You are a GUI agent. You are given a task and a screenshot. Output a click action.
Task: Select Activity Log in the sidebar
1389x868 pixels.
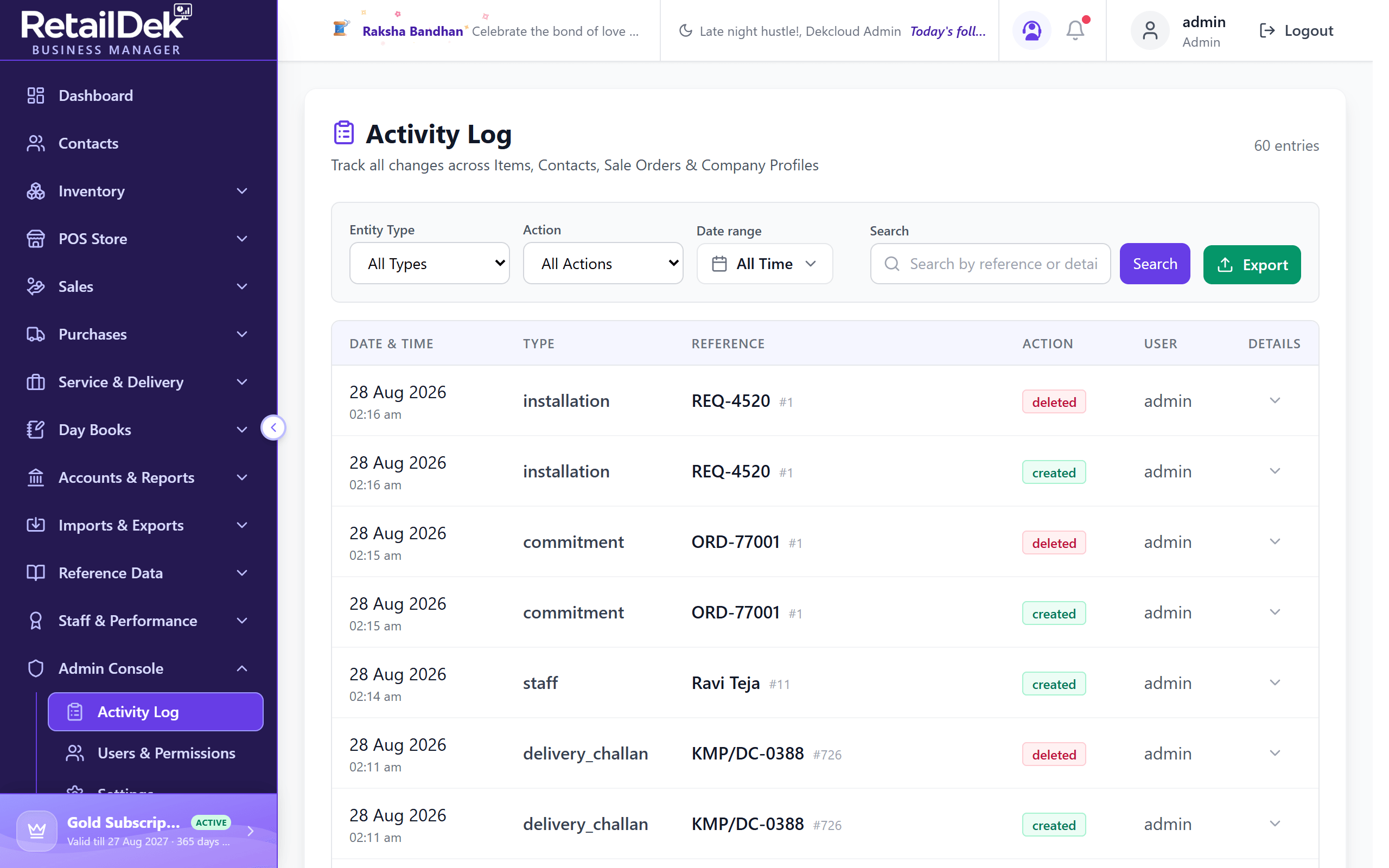coord(156,711)
